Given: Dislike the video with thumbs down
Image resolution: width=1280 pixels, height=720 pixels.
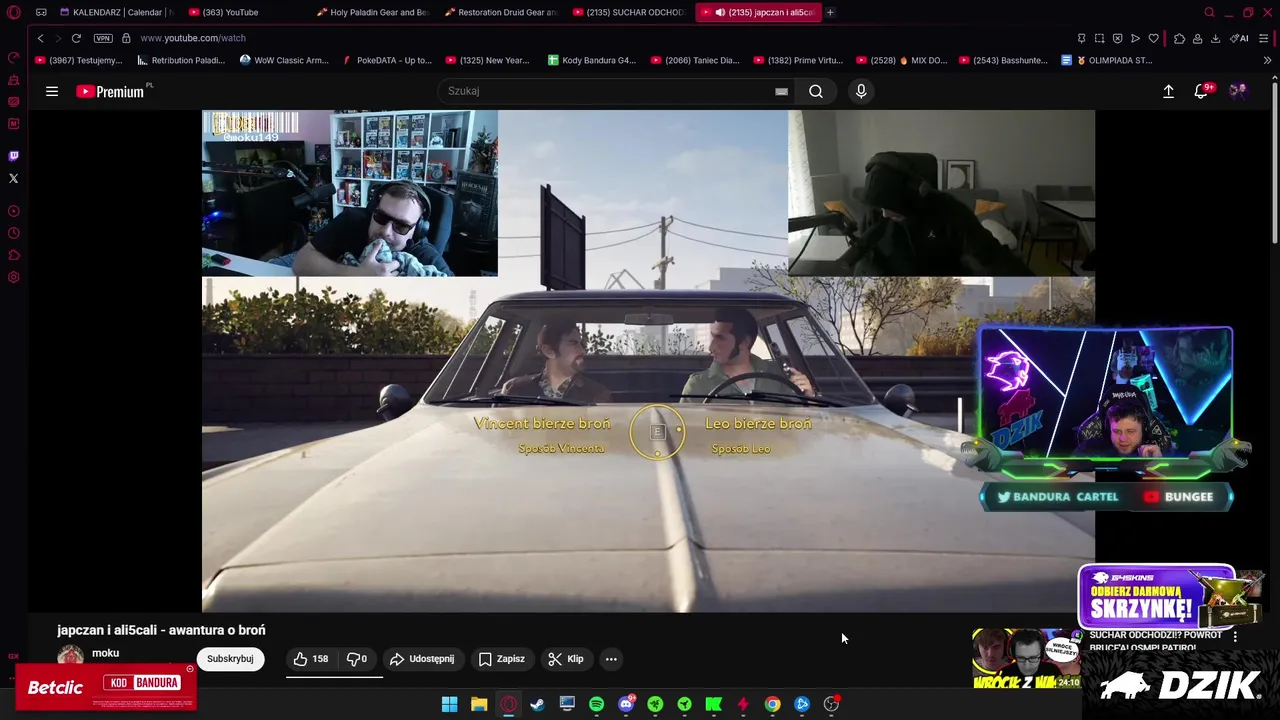Looking at the screenshot, I should point(358,659).
